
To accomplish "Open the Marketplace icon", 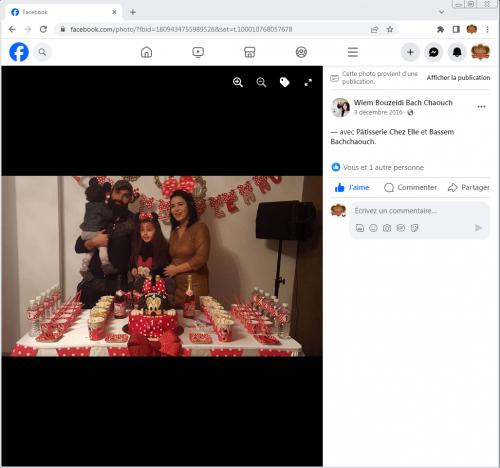I will pos(250,52).
